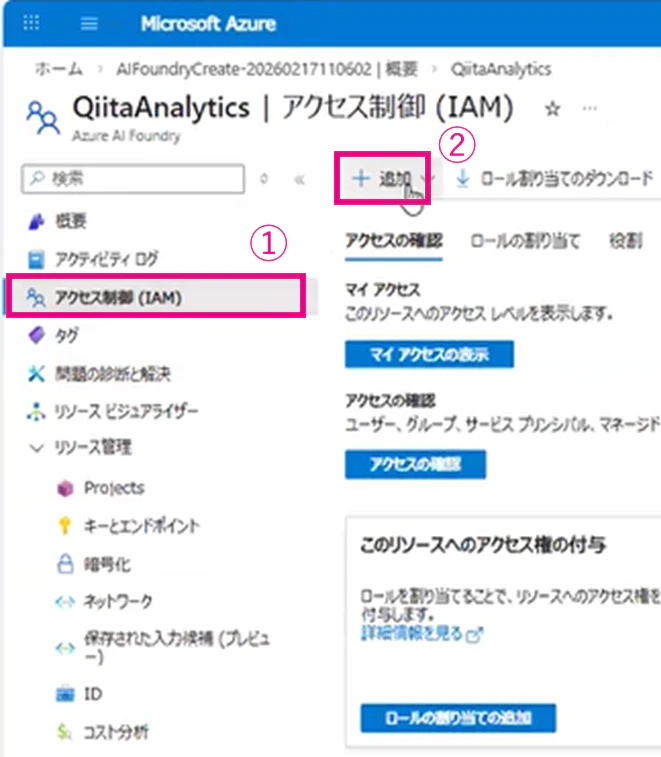Viewport: 661px width, 757px height.
Task: Click the 保存された入力候補 icon
Action: point(65,648)
